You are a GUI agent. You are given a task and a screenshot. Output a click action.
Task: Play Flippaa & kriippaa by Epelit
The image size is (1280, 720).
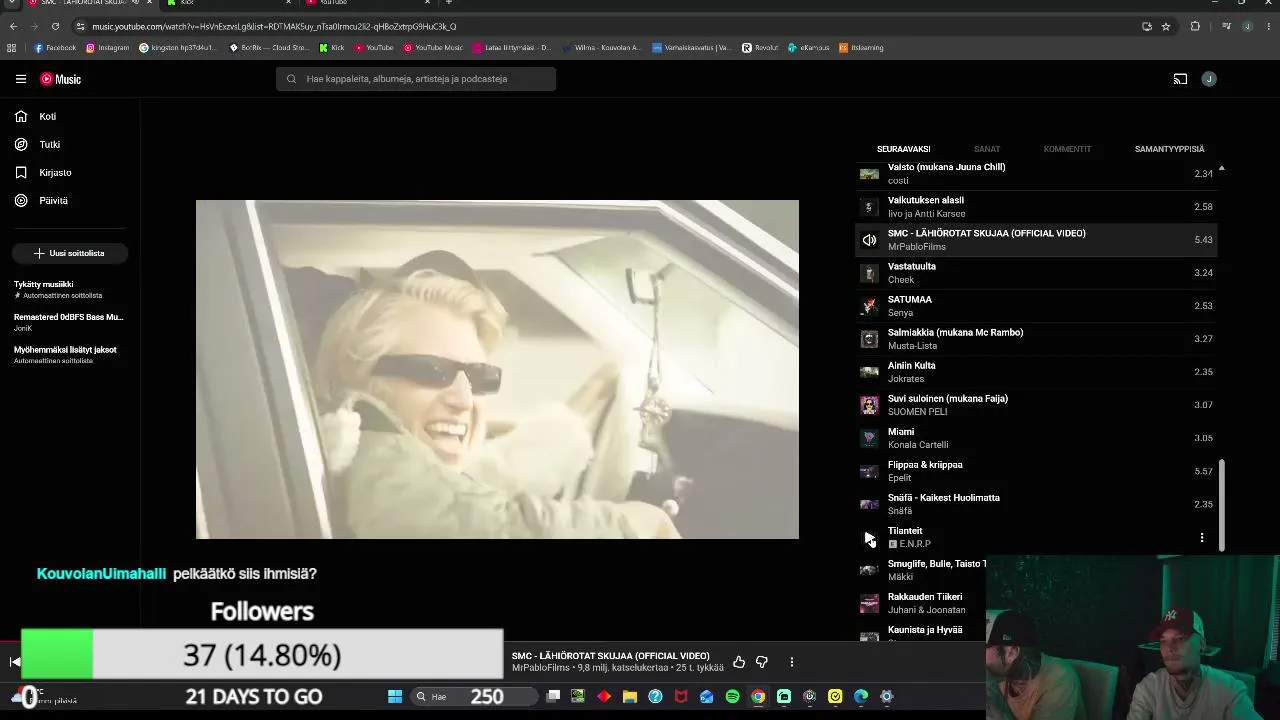click(1036, 471)
